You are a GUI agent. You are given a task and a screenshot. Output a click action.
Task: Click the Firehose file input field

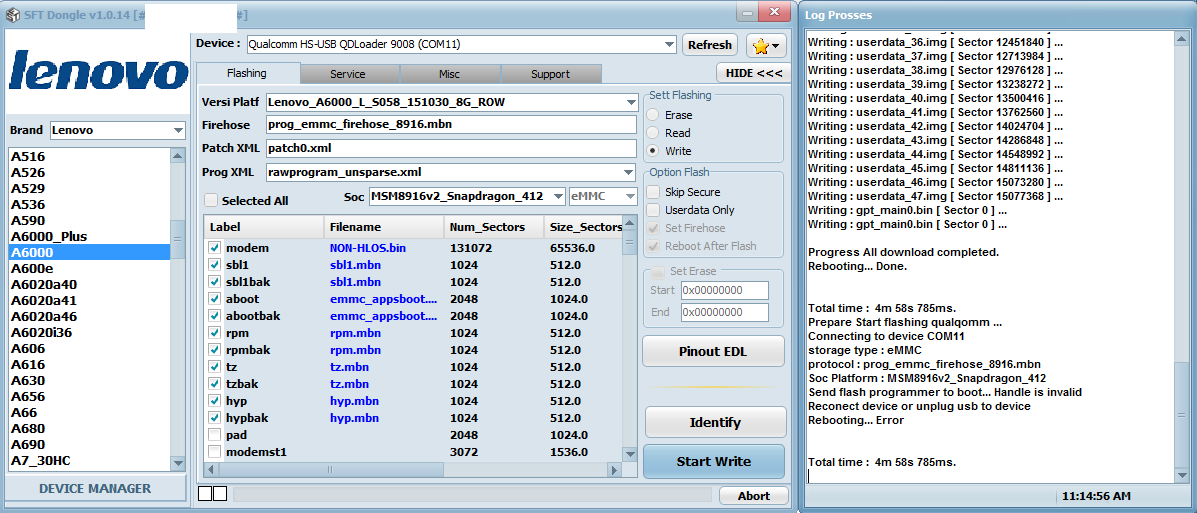pos(450,125)
